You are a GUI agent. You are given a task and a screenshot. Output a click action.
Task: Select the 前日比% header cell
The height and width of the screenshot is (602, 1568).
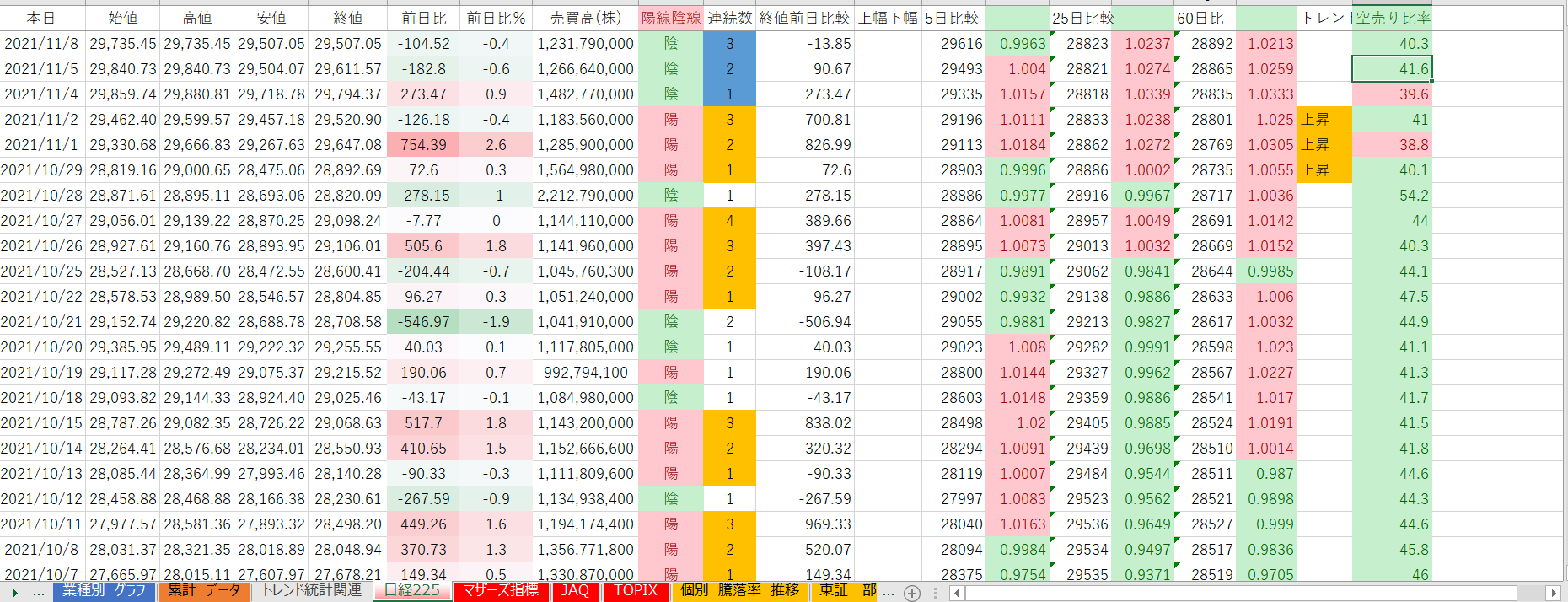(x=496, y=18)
